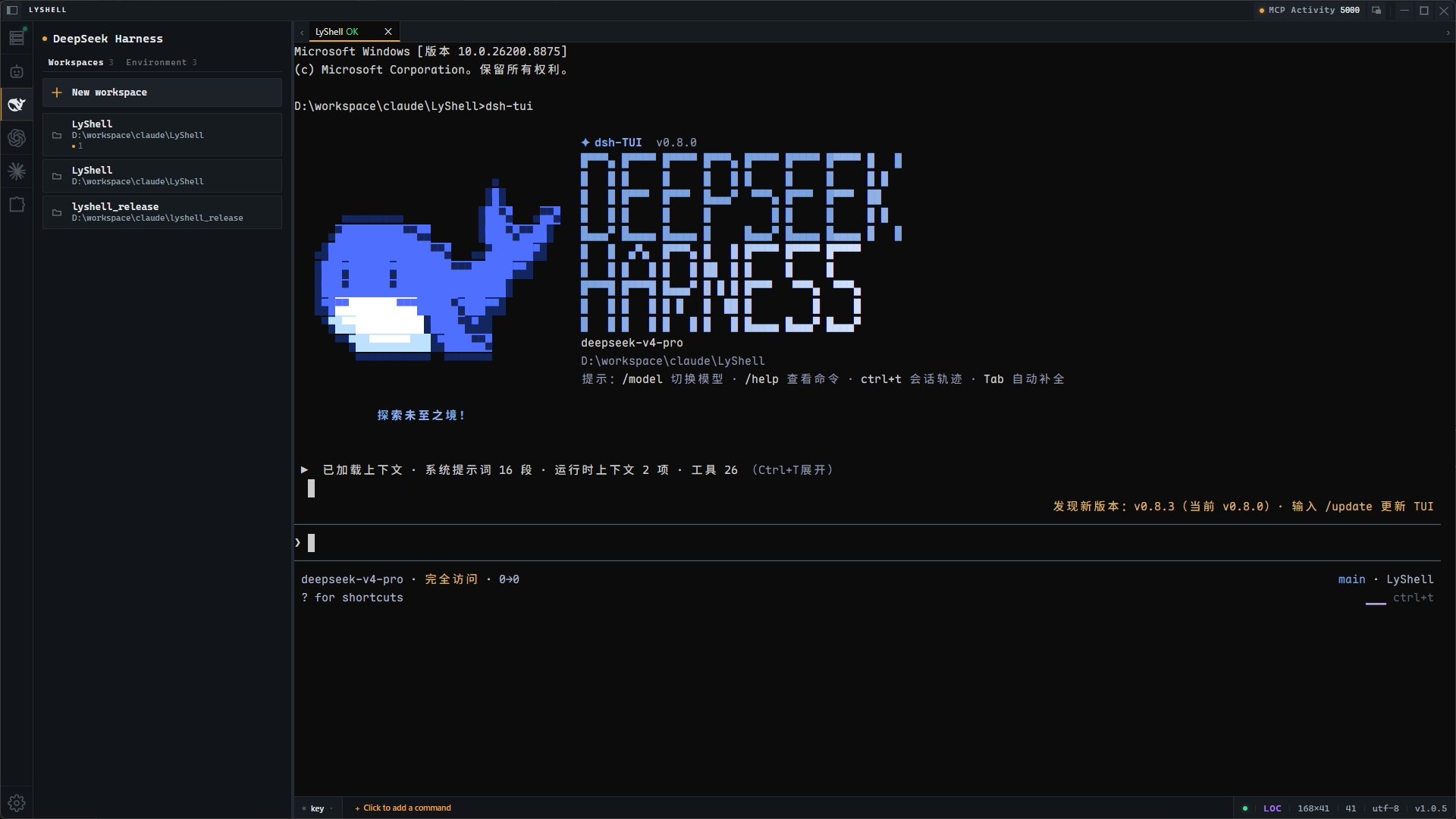The height and width of the screenshot is (819, 1456).
Task: Click the 41 value in status bar
Action: tap(1351, 808)
